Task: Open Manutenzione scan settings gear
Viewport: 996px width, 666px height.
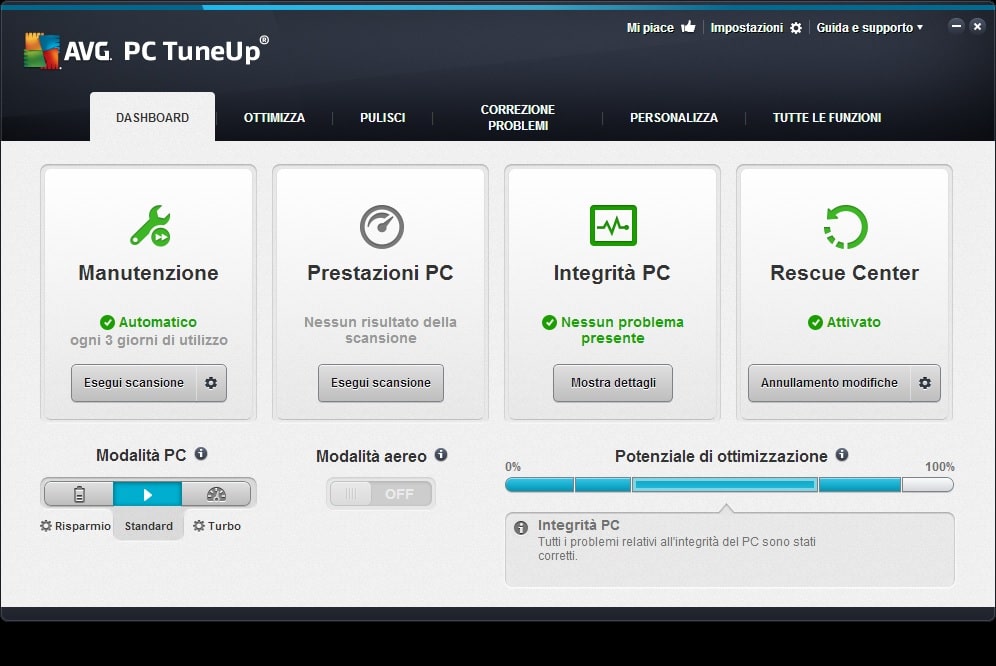Action: (x=211, y=383)
